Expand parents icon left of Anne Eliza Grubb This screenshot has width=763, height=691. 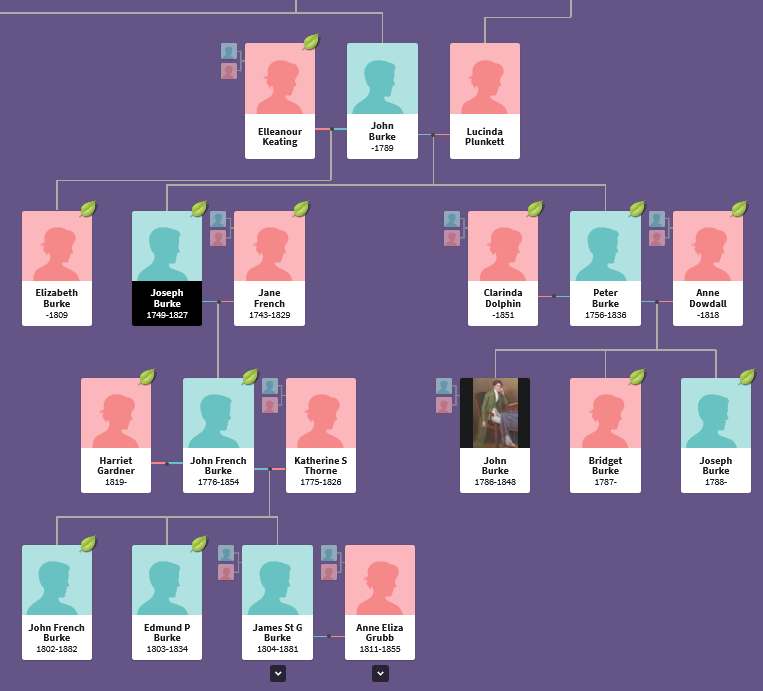pyautogui.click(x=329, y=562)
